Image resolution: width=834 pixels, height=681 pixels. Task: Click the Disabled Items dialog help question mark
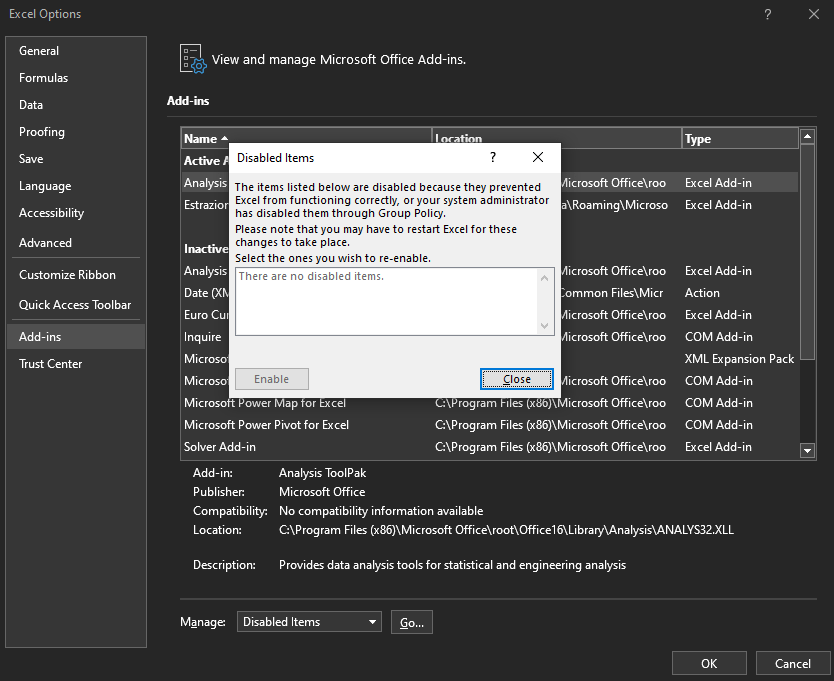(x=493, y=157)
